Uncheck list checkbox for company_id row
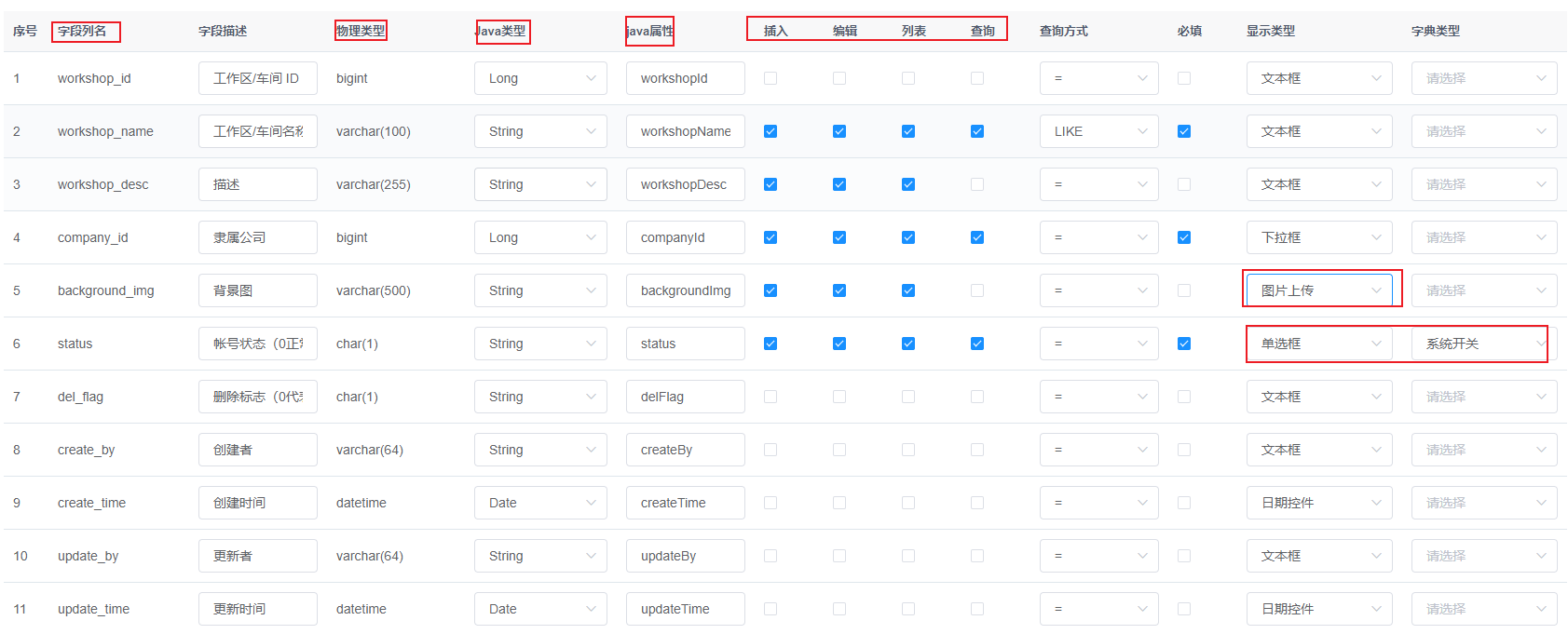This screenshot has height=634, width=1568. coord(908,237)
